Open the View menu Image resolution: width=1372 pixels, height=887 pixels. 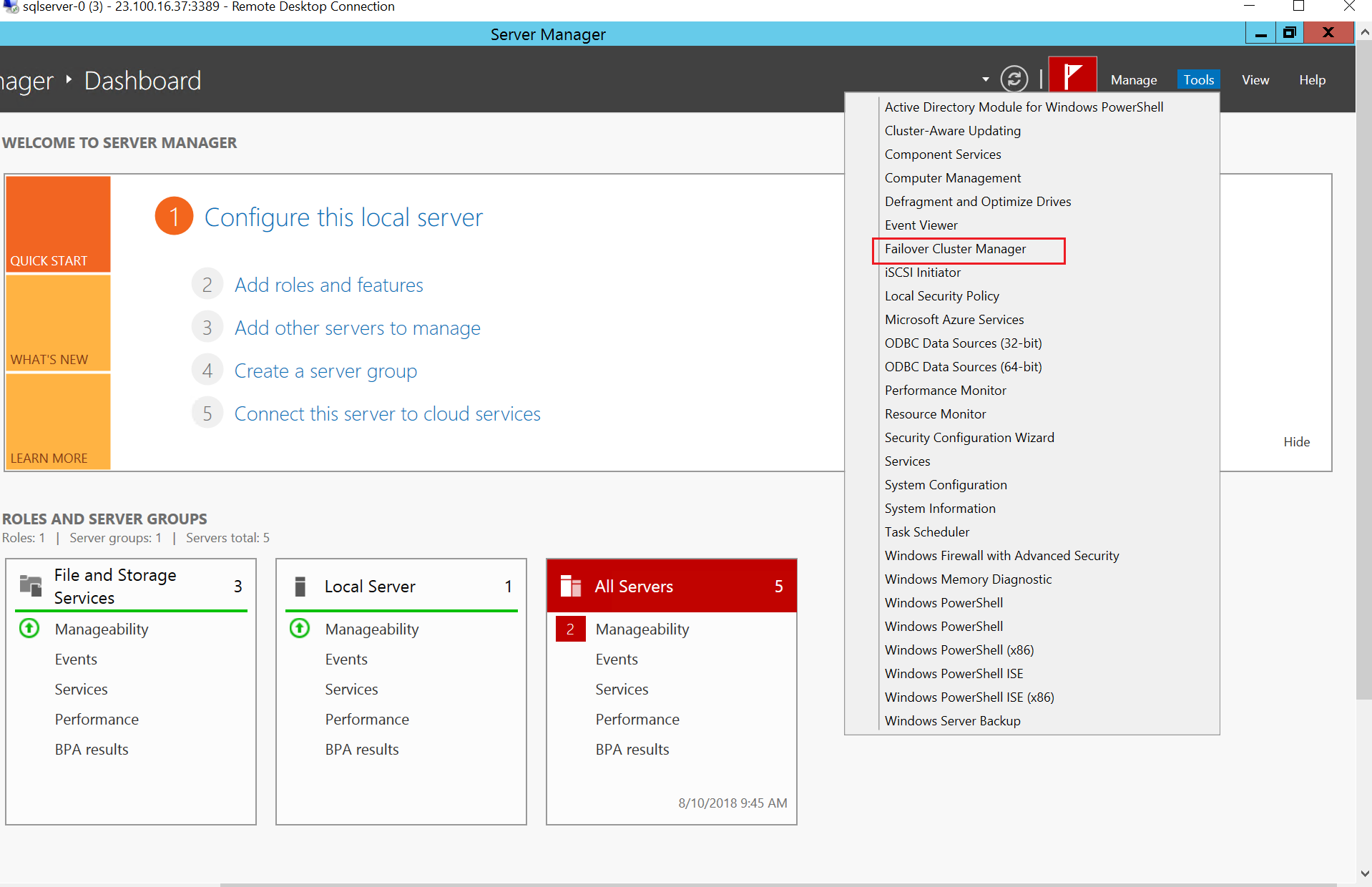coord(1255,80)
